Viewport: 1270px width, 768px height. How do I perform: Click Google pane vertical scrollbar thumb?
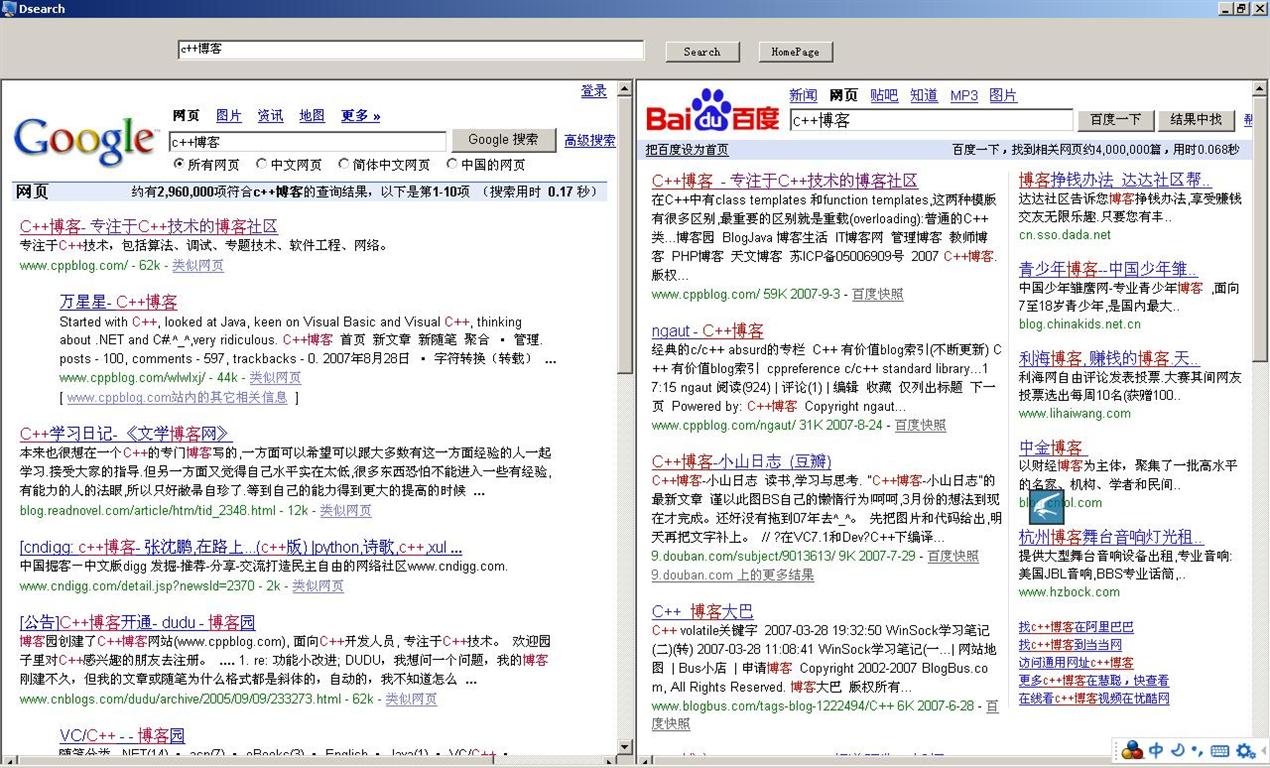pos(626,236)
